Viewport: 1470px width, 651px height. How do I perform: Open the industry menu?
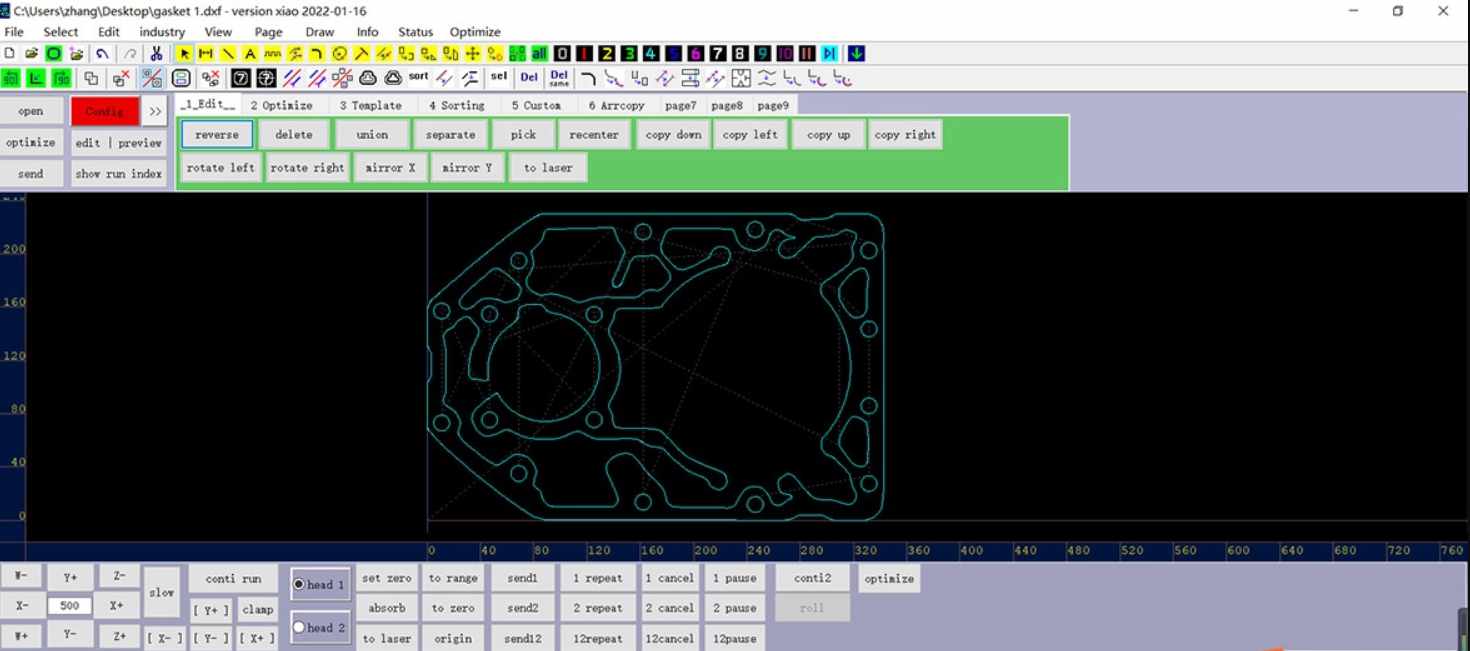(x=162, y=32)
